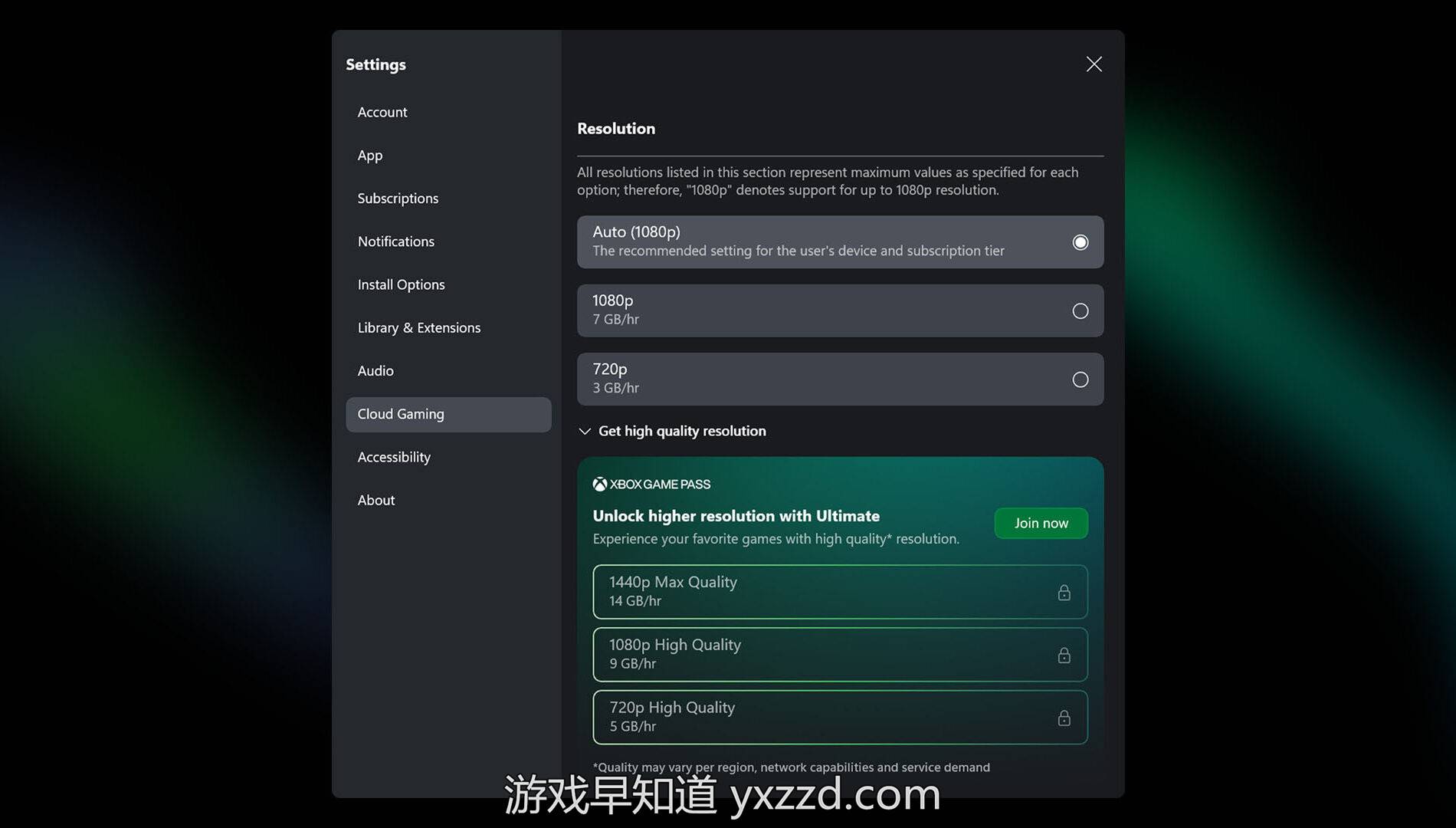This screenshot has width=1456, height=828.
Task: Open the Audio settings page
Action: 375,370
